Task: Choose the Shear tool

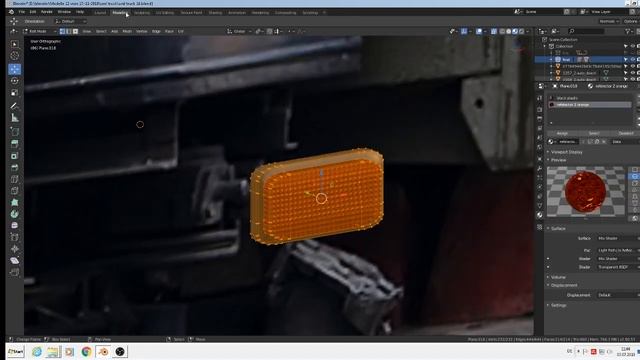Action: click(15, 260)
